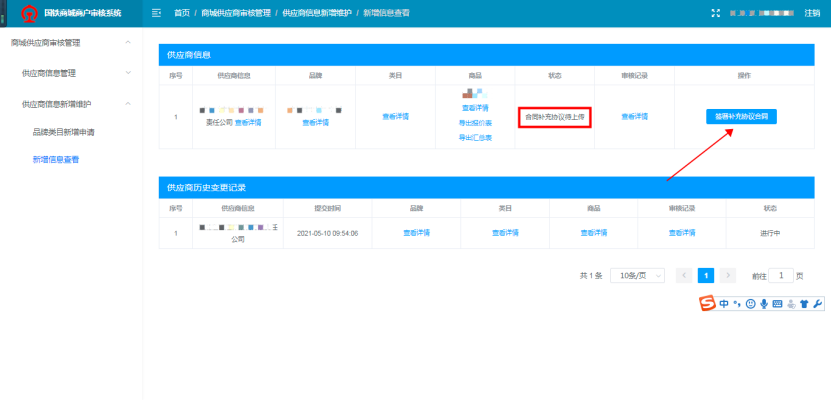Click the blue 签署补充协议合同 button
831x400 pixels.
pyautogui.click(x=741, y=116)
